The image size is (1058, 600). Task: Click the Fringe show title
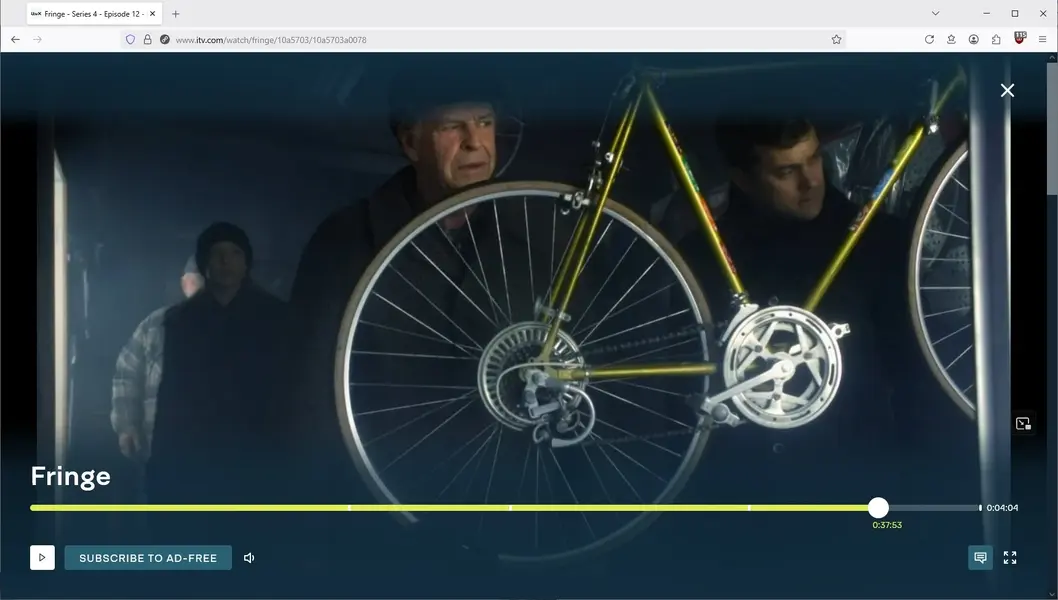[71, 476]
